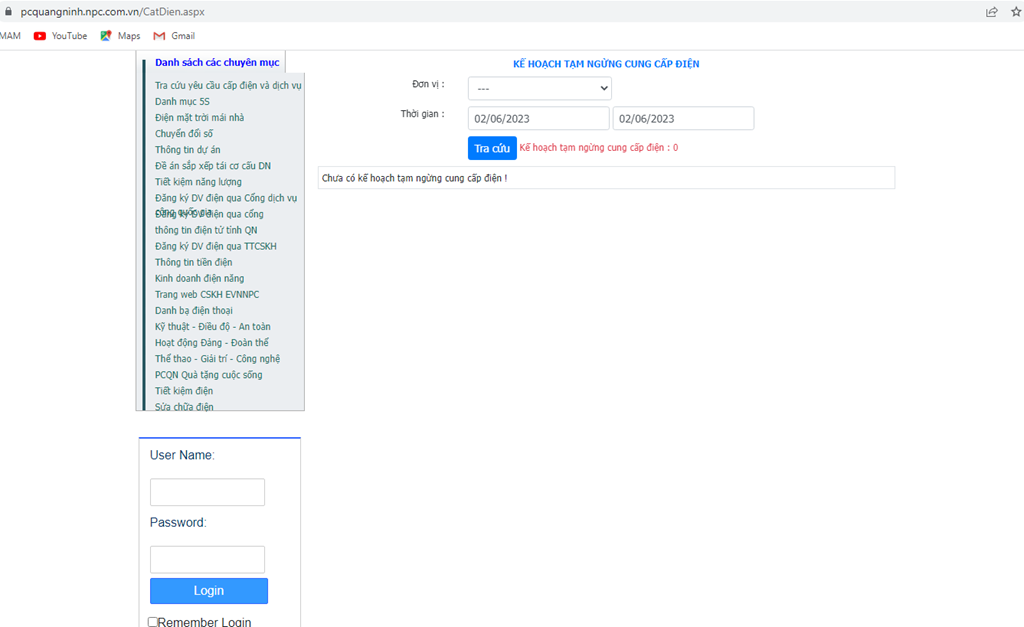This screenshot has width=1024, height=627.
Task: Click the Tra cứu search button
Action: point(492,148)
